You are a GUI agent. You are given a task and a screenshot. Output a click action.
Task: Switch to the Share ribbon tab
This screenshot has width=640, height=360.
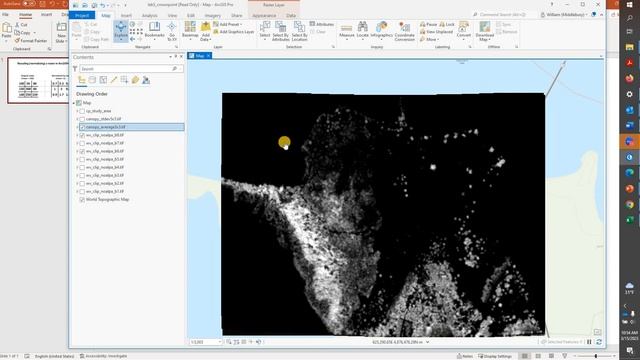pyautogui.click(x=237, y=16)
